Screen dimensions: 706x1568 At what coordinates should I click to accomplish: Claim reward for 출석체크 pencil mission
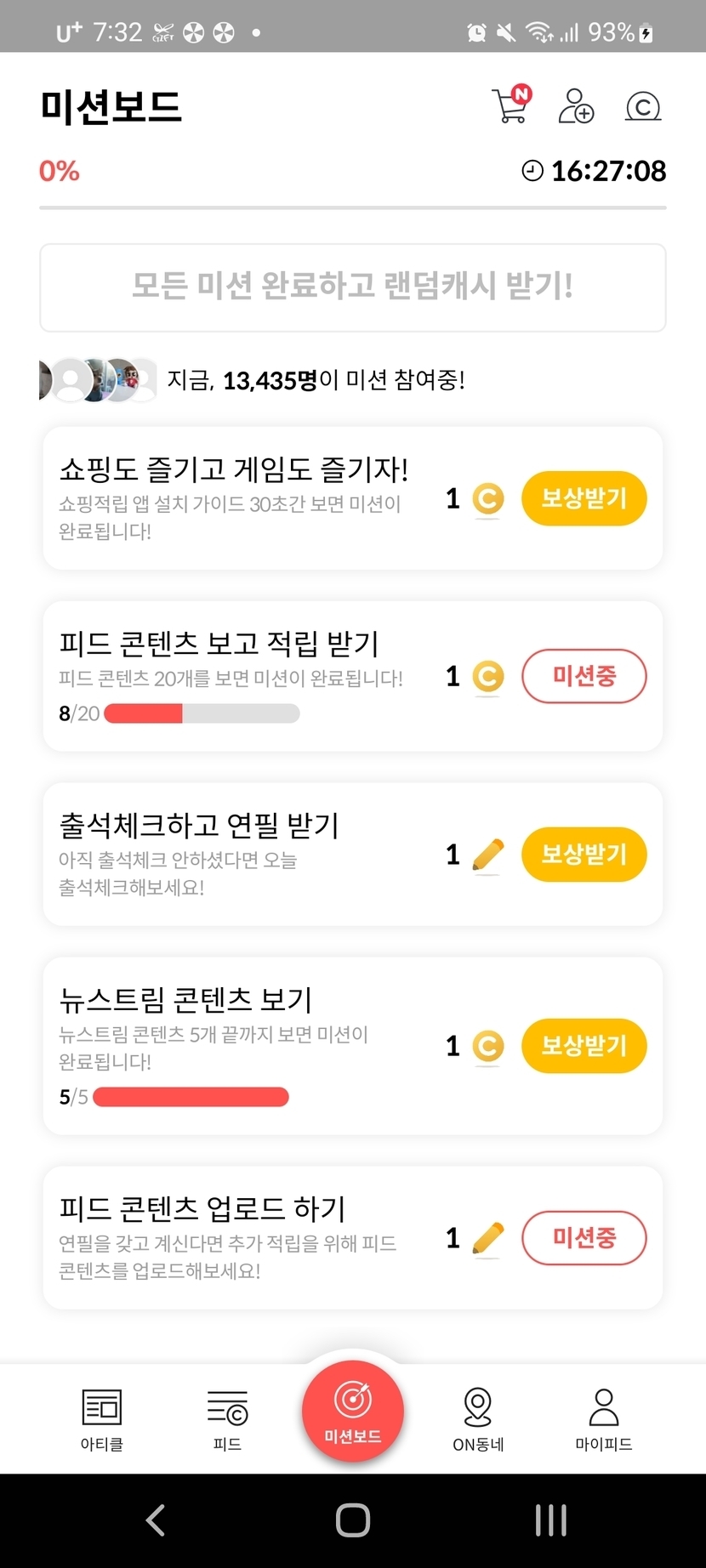point(584,855)
